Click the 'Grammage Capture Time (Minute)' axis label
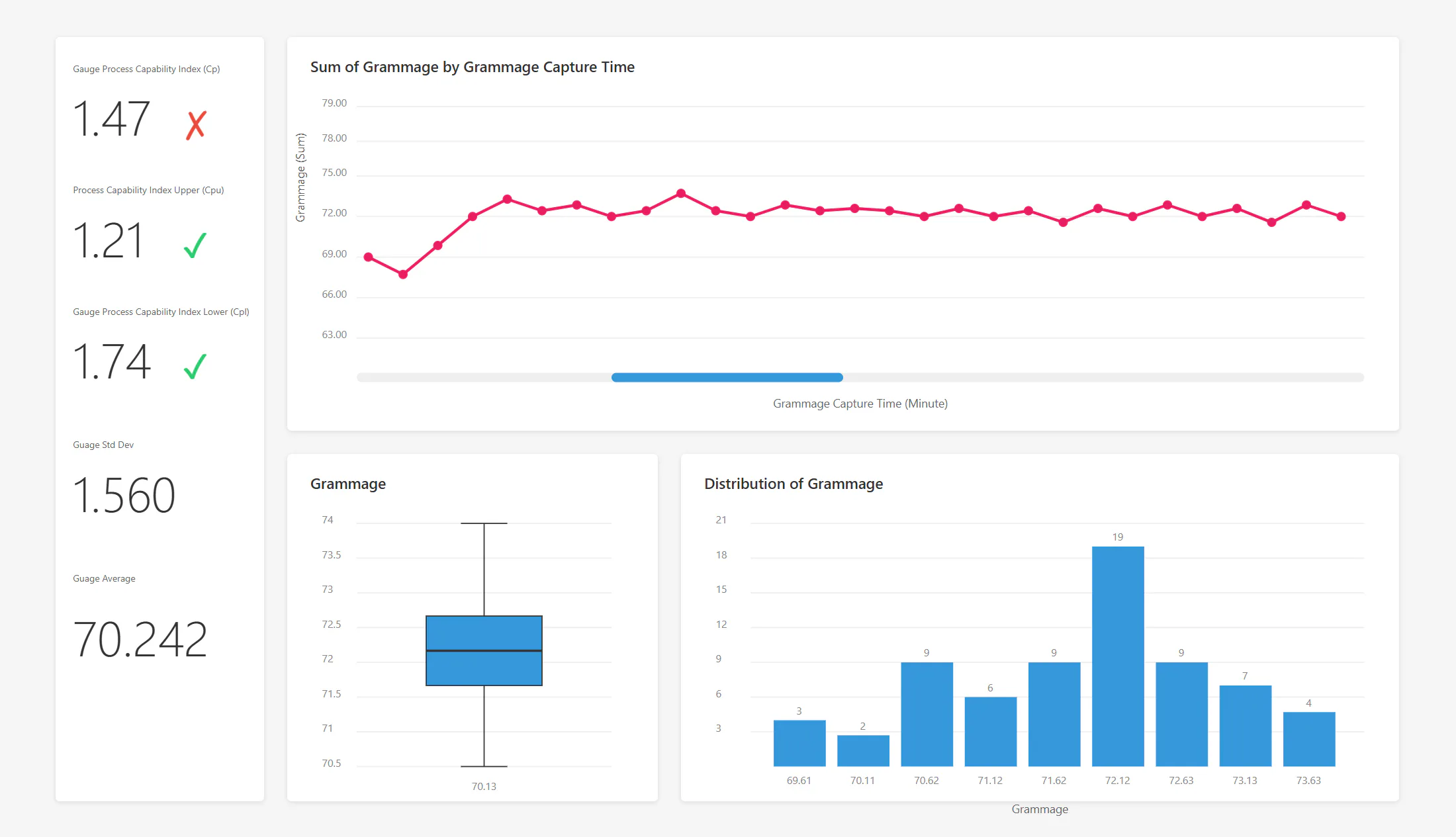Viewport: 1456px width, 837px height. click(860, 404)
